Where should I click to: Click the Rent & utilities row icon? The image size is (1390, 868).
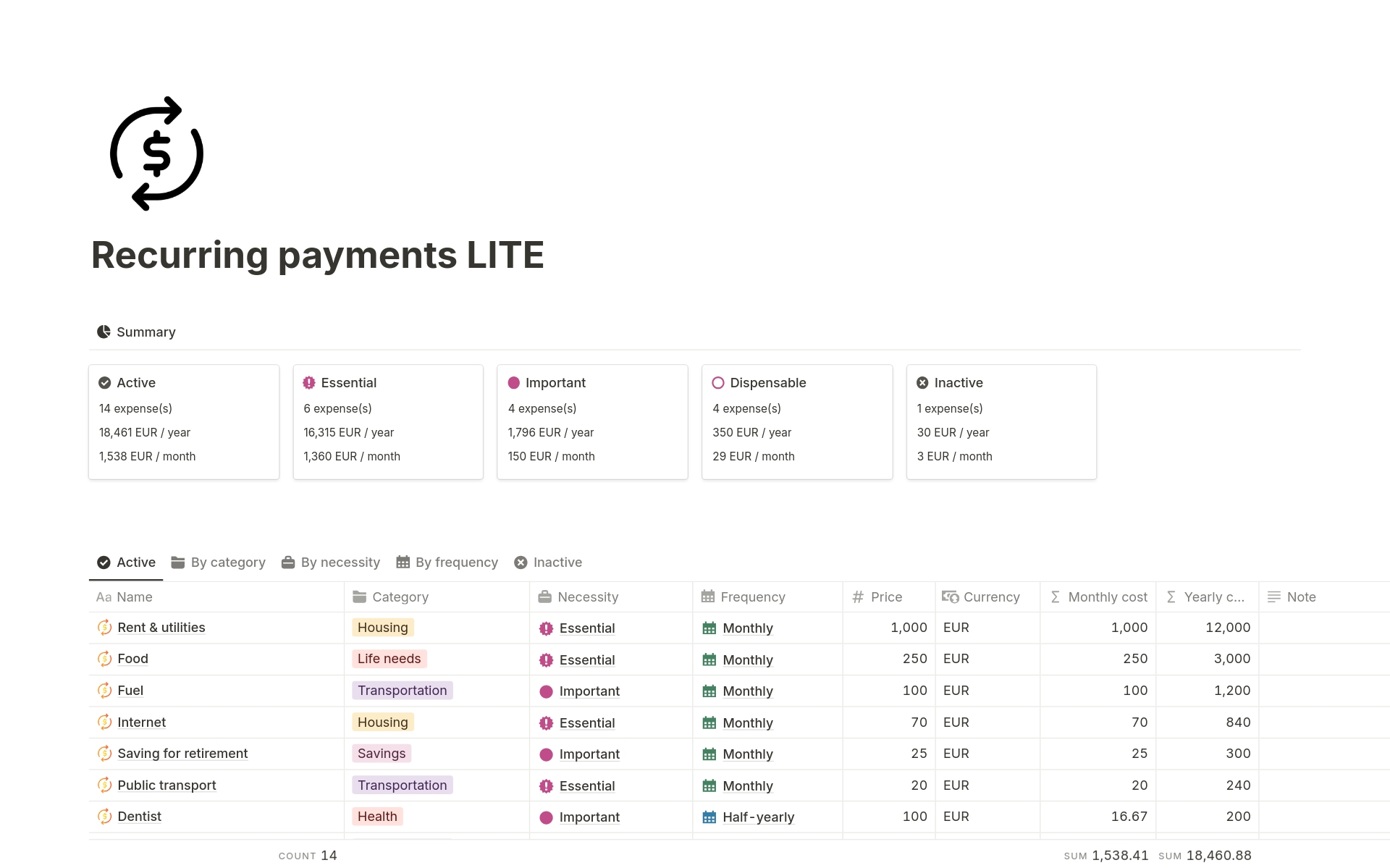(x=105, y=628)
